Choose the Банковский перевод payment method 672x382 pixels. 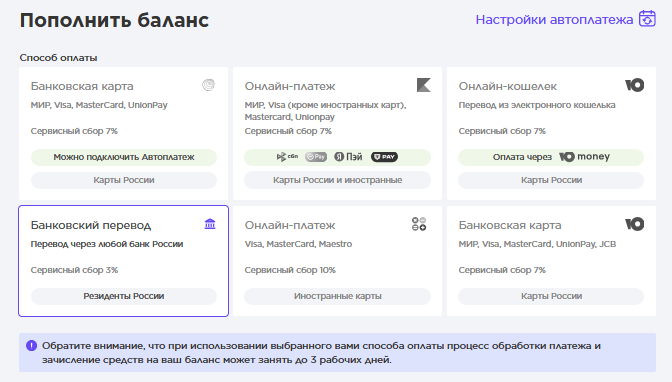123,261
